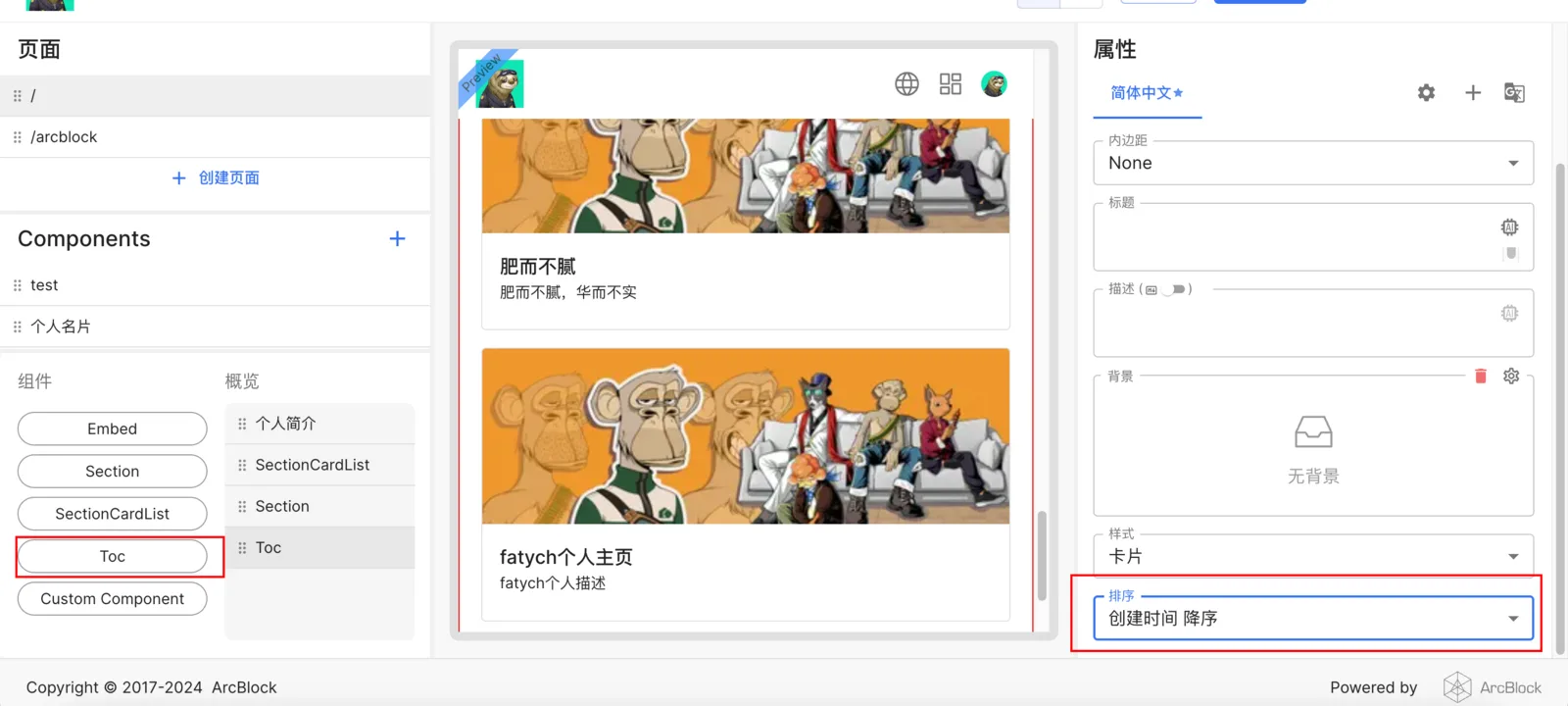1568x706 pixels.
Task: Click the drag handle of 个人名片
Action: [17, 327]
